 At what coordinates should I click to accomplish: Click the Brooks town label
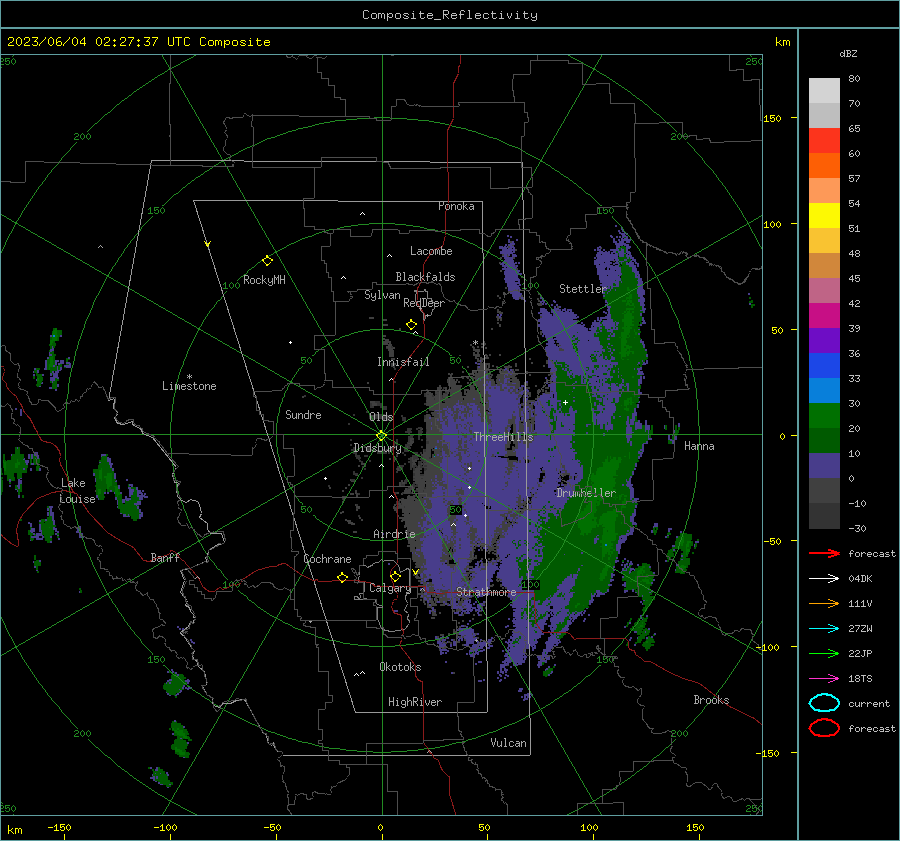(711, 700)
